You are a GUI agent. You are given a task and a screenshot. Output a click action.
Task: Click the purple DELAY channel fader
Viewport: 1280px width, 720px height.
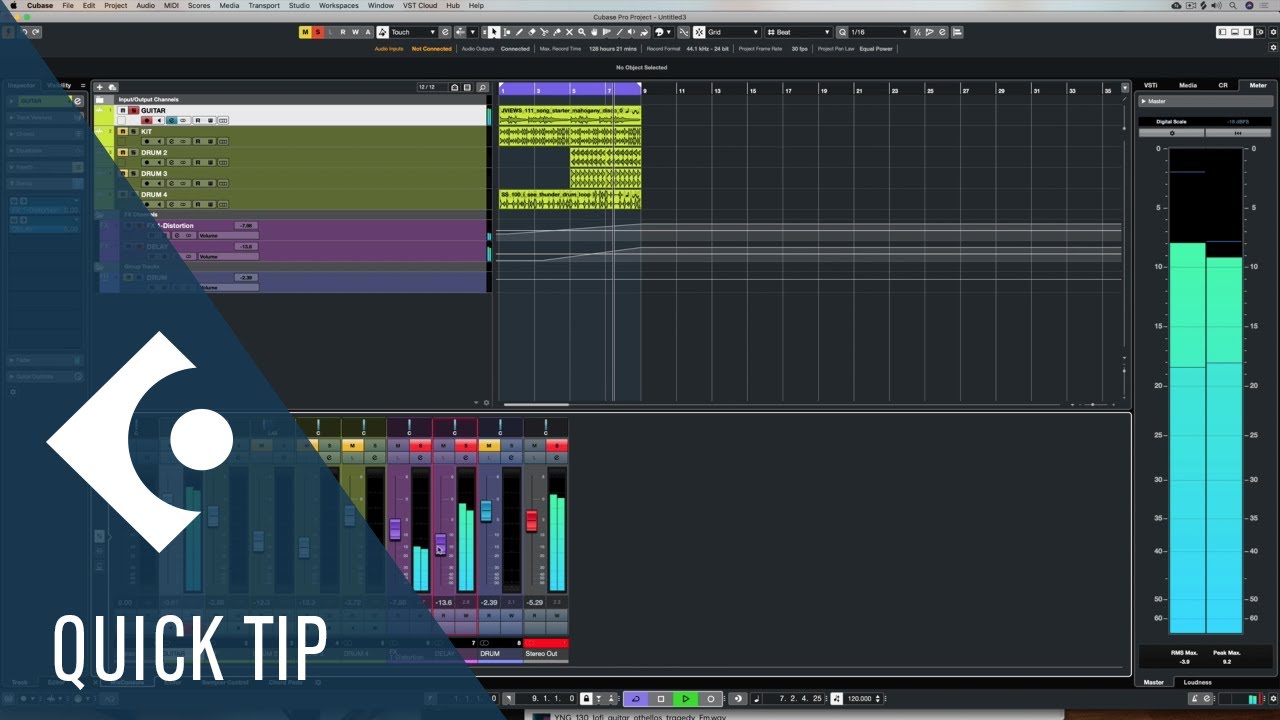pyautogui.click(x=441, y=544)
